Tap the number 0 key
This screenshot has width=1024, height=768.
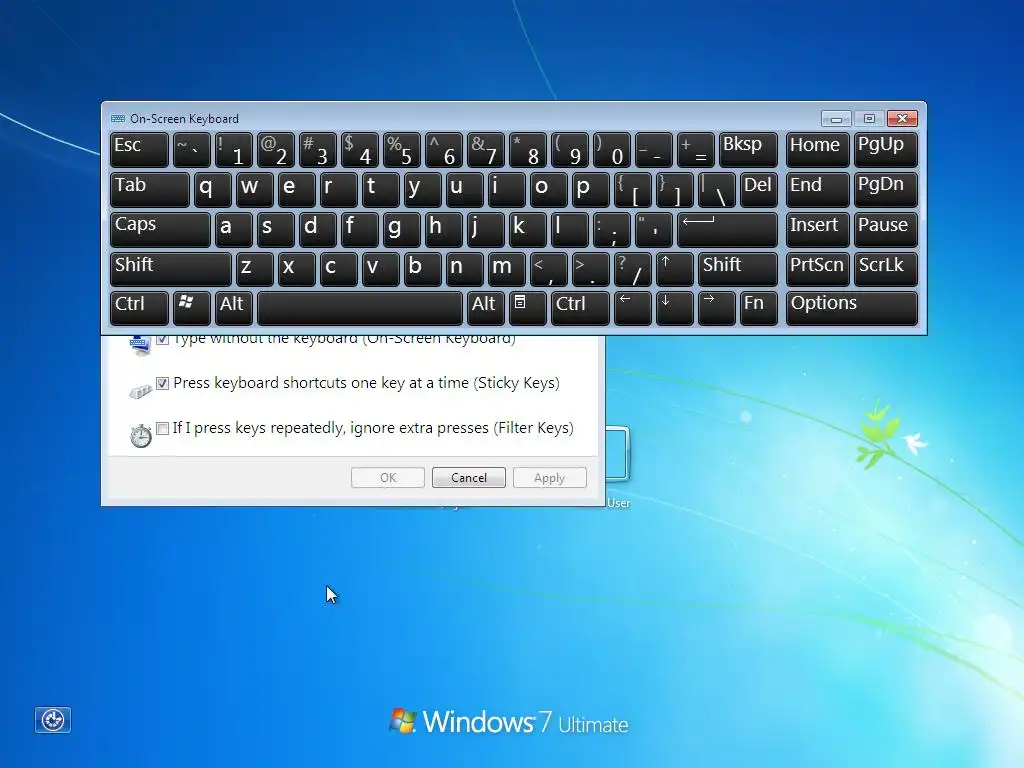point(612,150)
